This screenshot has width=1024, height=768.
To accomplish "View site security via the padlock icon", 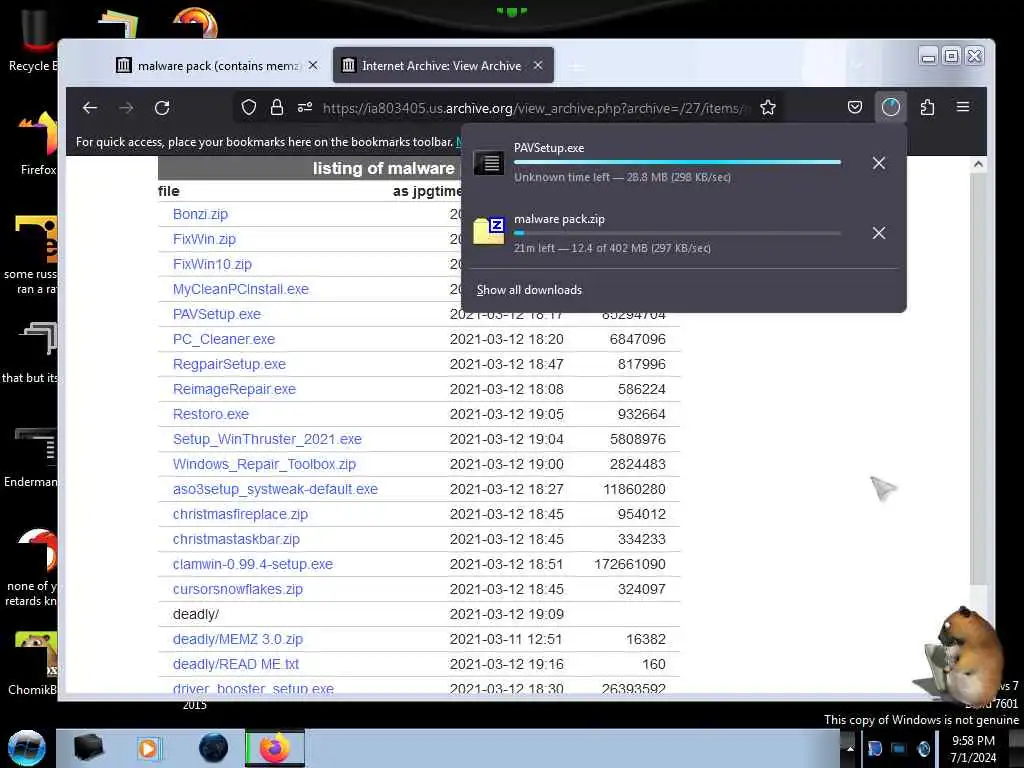I will [277, 108].
